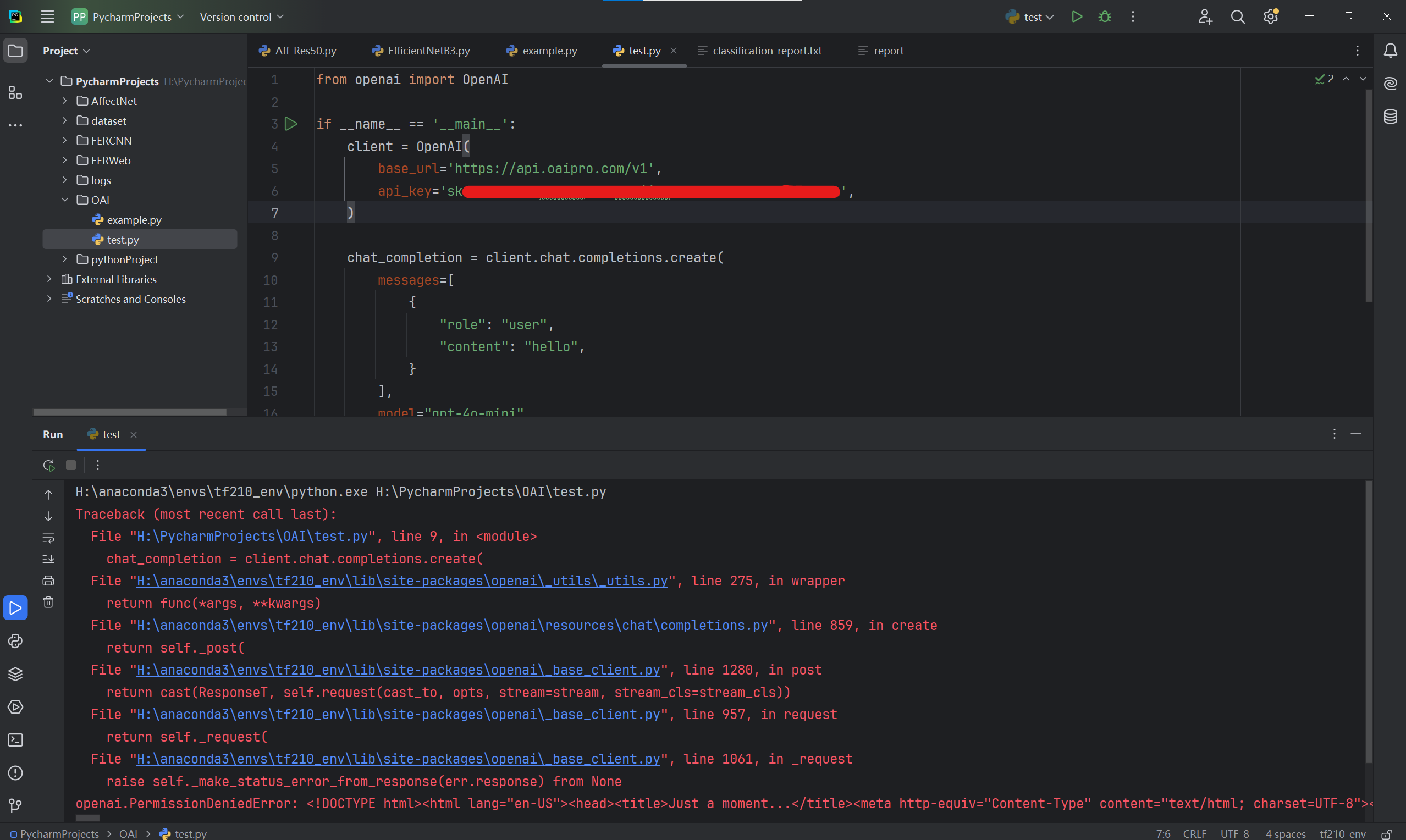Open the Terminal tool window
The width and height of the screenshot is (1406, 840).
tap(15, 740)
